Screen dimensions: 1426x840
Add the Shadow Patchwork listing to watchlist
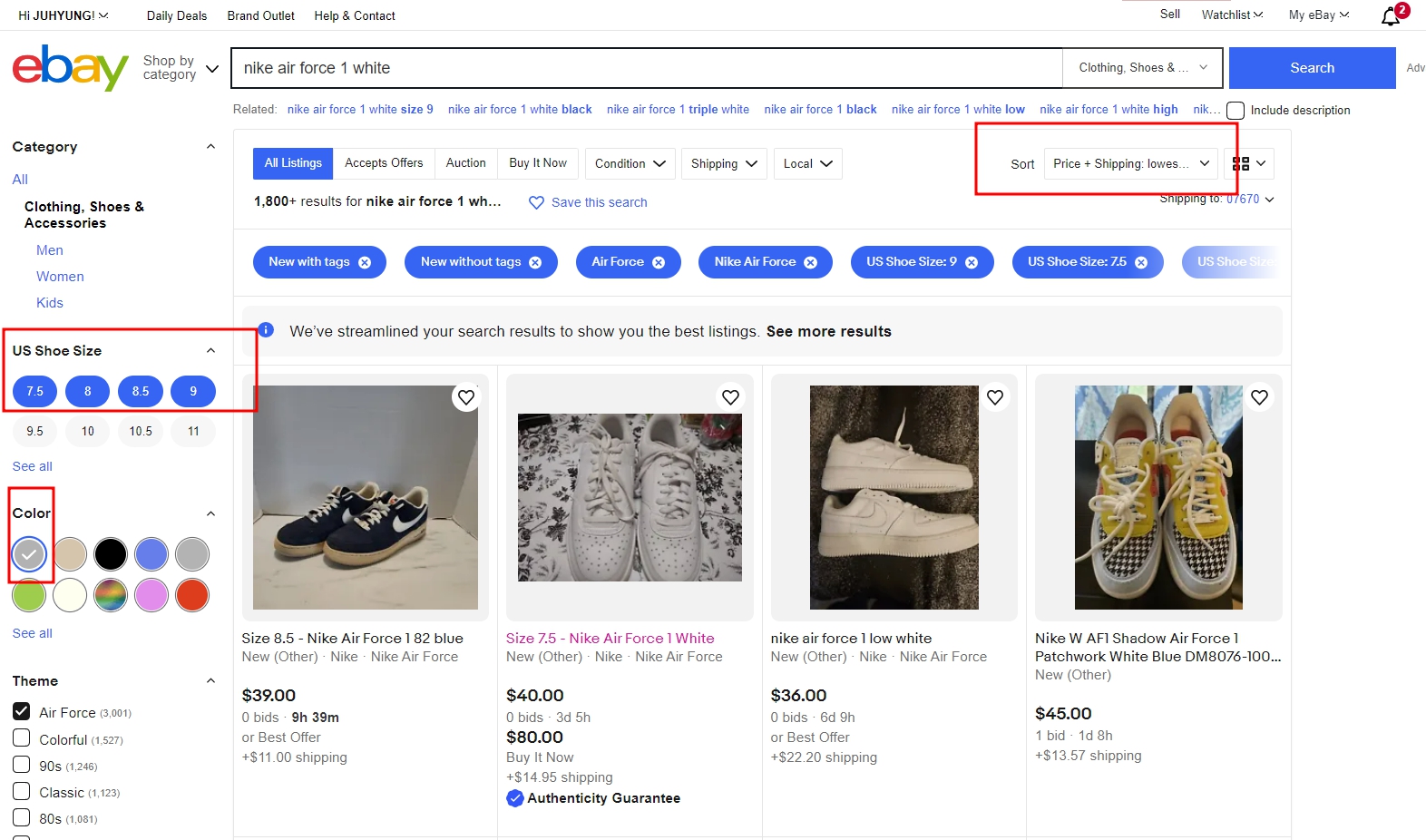[1259, 397]
